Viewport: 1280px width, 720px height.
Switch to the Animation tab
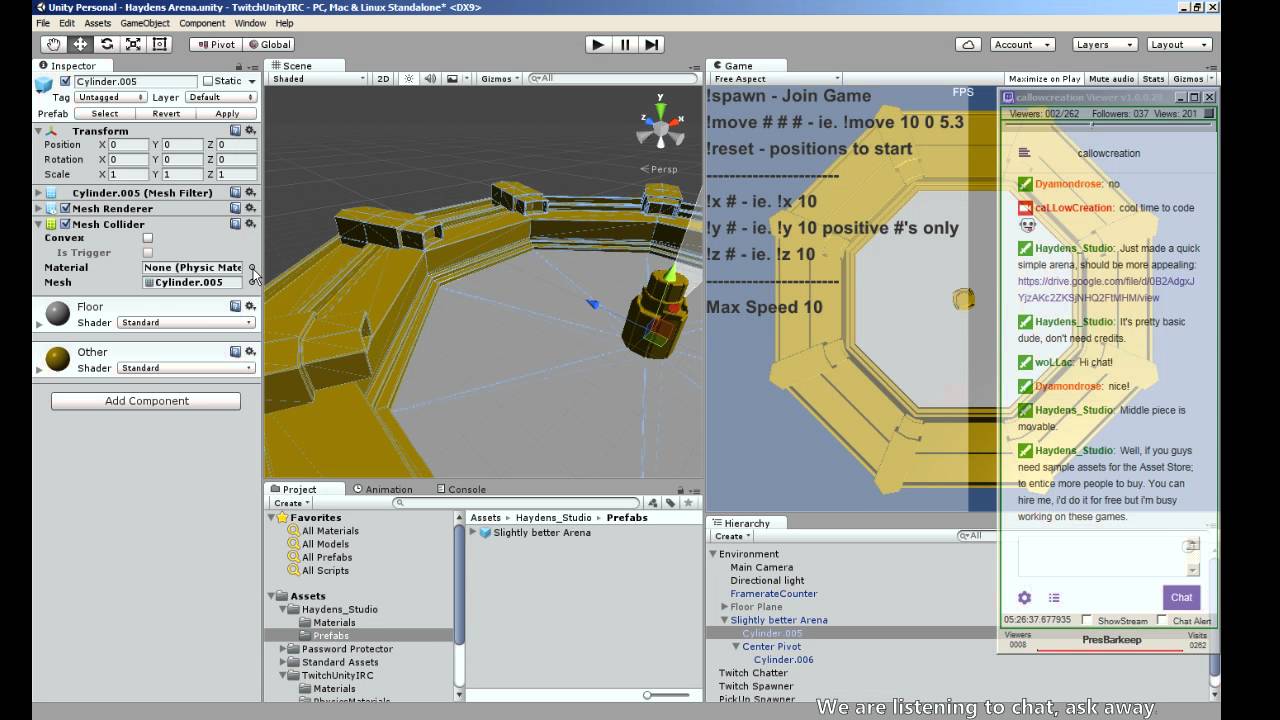click(x=382, y=489)
